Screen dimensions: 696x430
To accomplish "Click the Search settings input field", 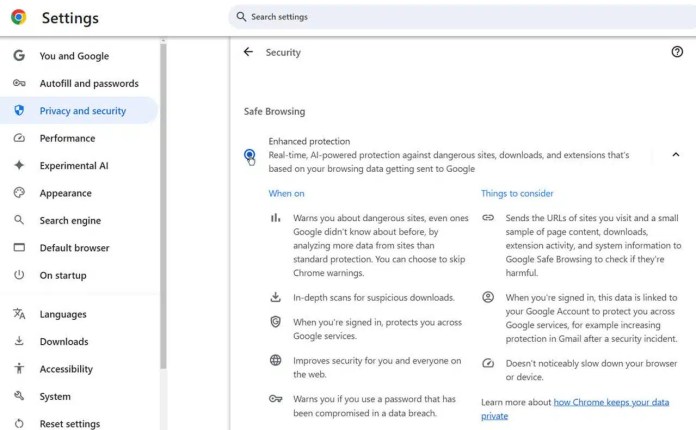I will (x=462, y=17).
